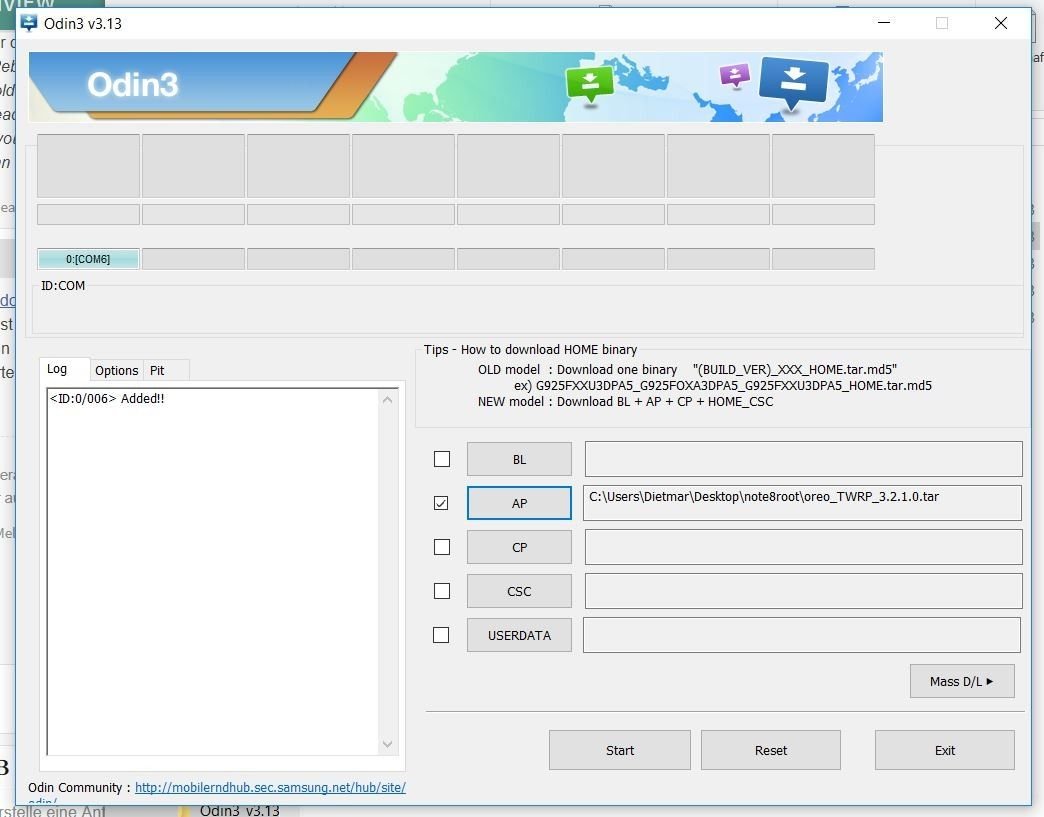
Task: Click the '<ID:0/006> Added!!' log line
Action: coord(107,398)
